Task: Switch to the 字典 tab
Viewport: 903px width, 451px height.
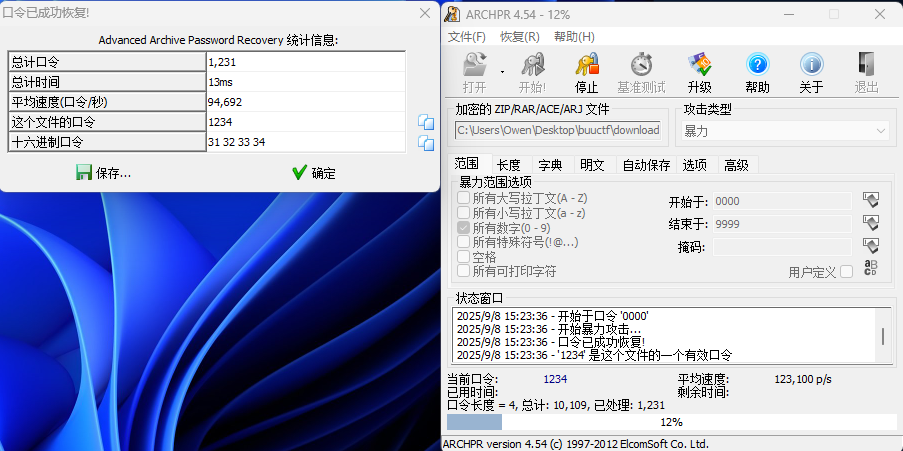Action: coord(551,165)
